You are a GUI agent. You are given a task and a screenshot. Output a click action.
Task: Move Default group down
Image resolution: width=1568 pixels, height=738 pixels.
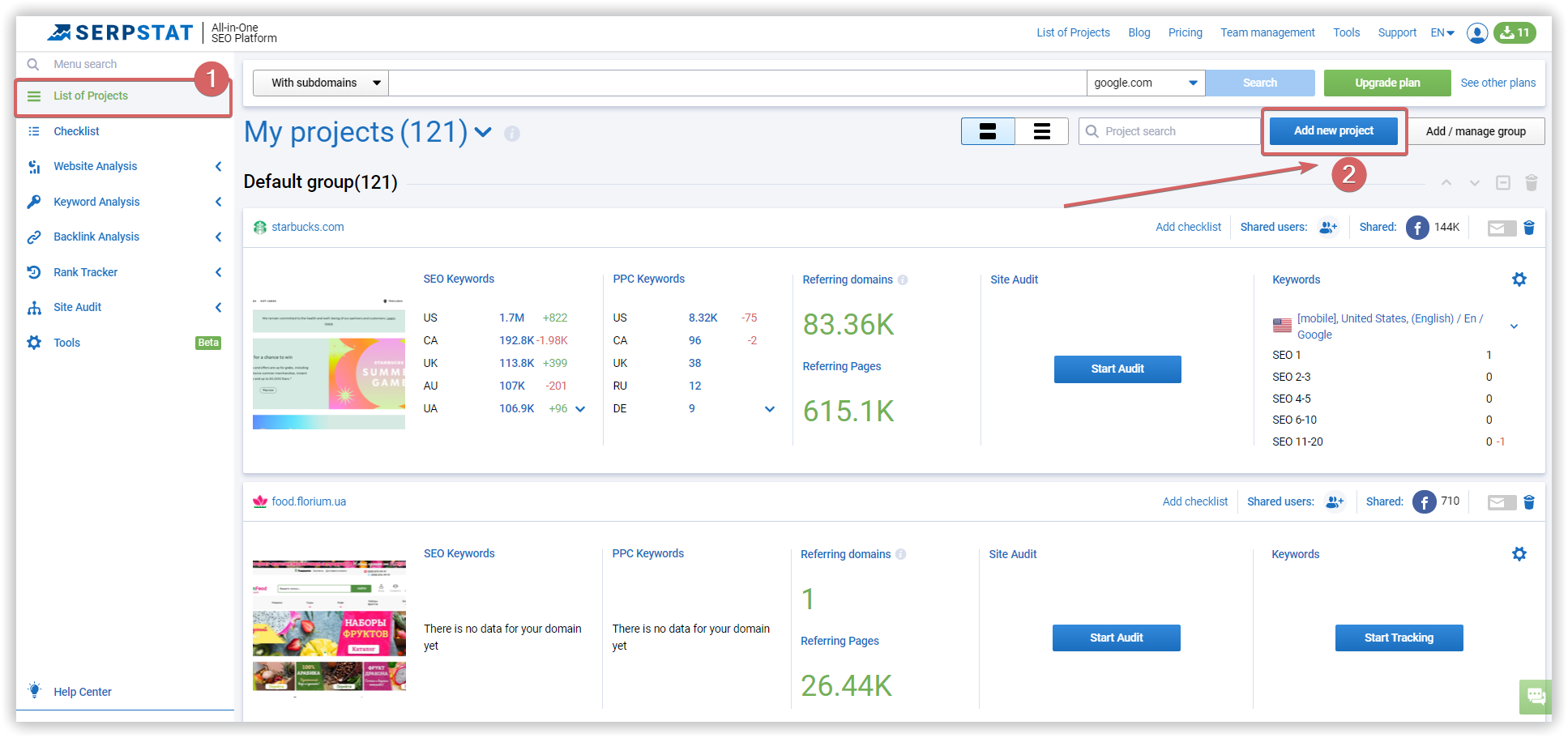click(1475, 183)
